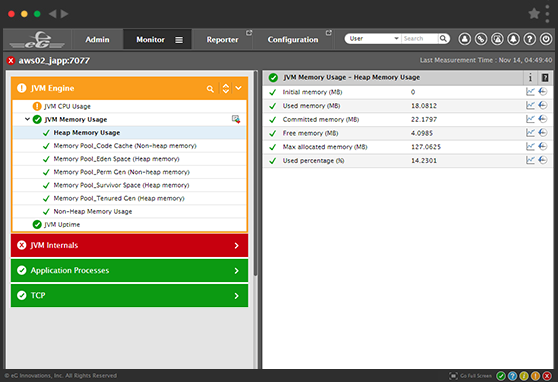Switch to the Monitor tab
This screenshot has height=382, width=558.
[x=150, y=40]
